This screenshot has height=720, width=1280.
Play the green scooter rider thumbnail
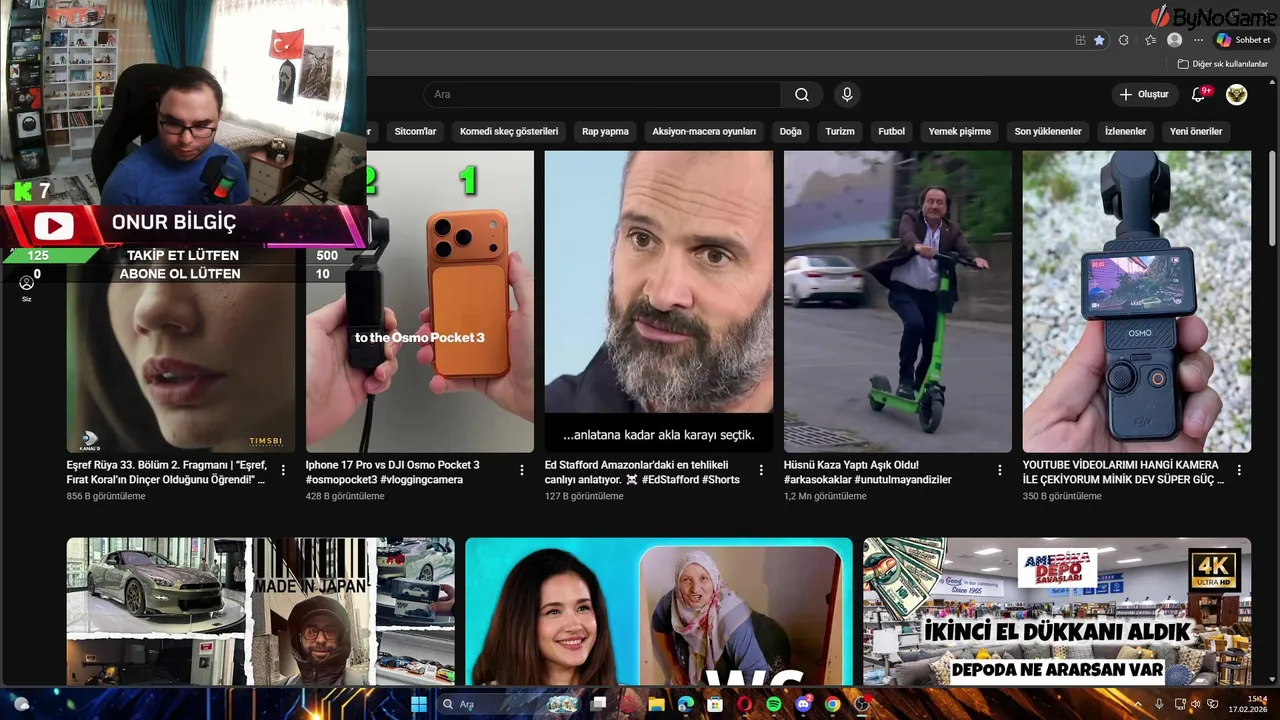[898, 302]
